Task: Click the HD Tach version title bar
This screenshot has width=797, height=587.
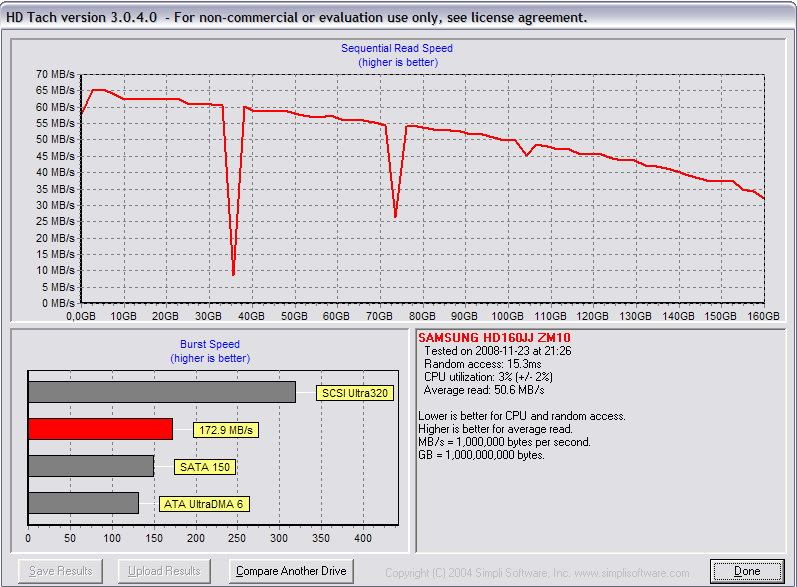Action: coord(398,17)
